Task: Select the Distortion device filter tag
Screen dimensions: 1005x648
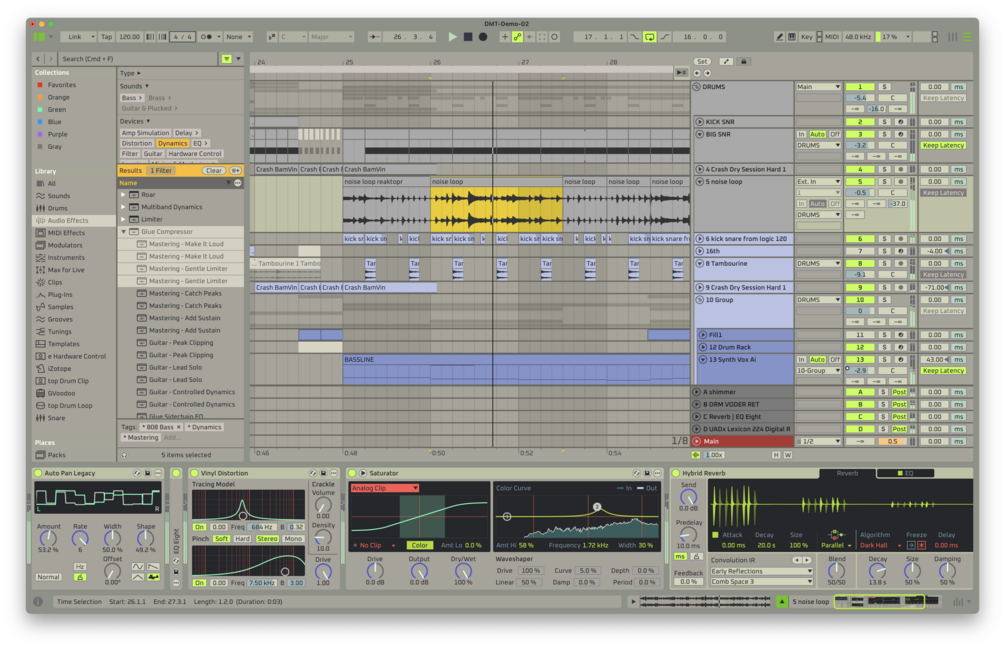Action: click(137, 144)
